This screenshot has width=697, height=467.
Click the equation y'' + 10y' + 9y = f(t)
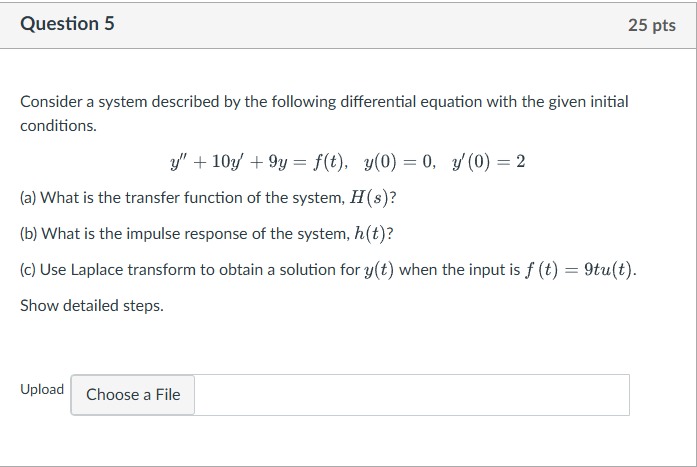click(257, 161)
